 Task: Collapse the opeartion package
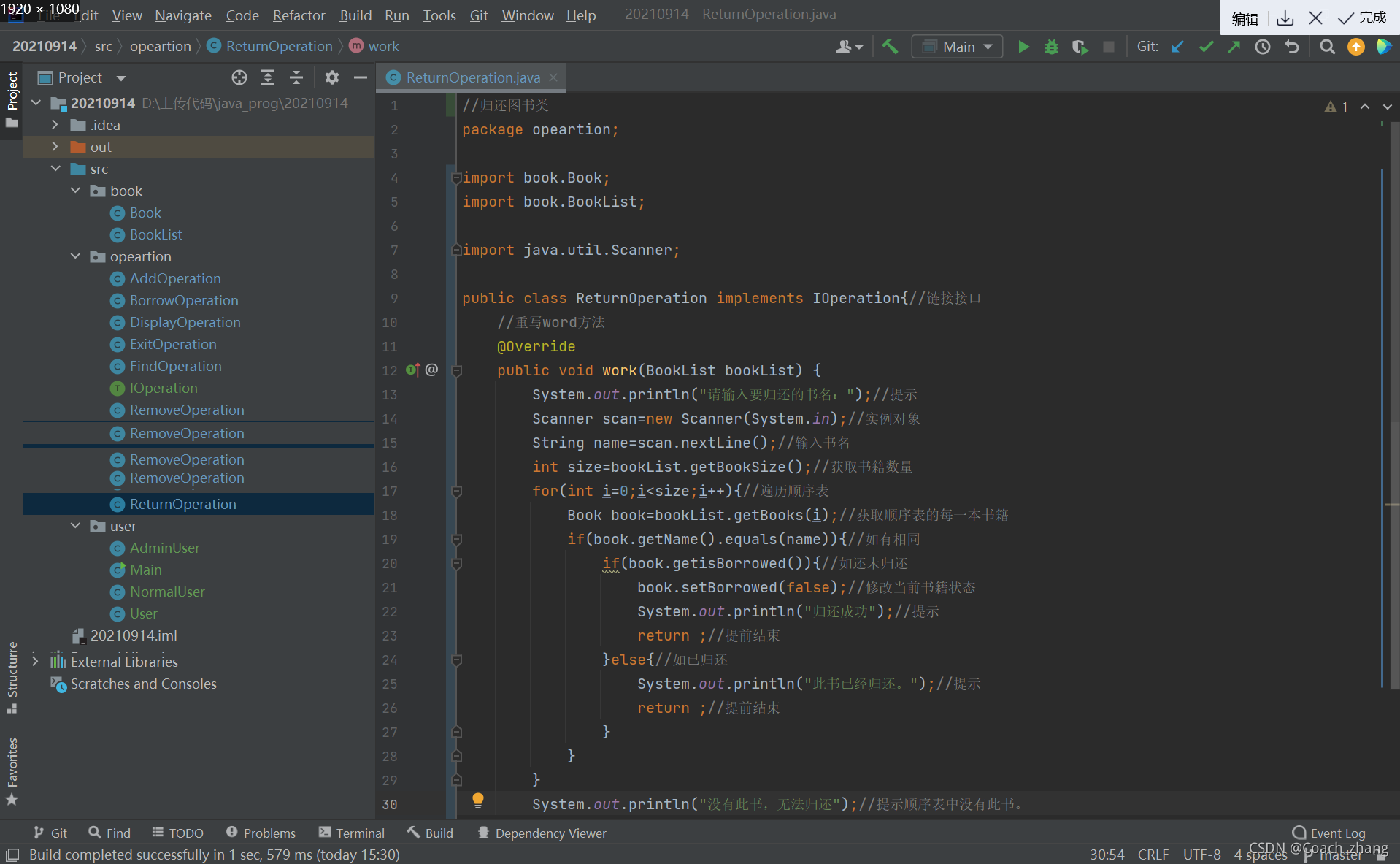(75, 256)
